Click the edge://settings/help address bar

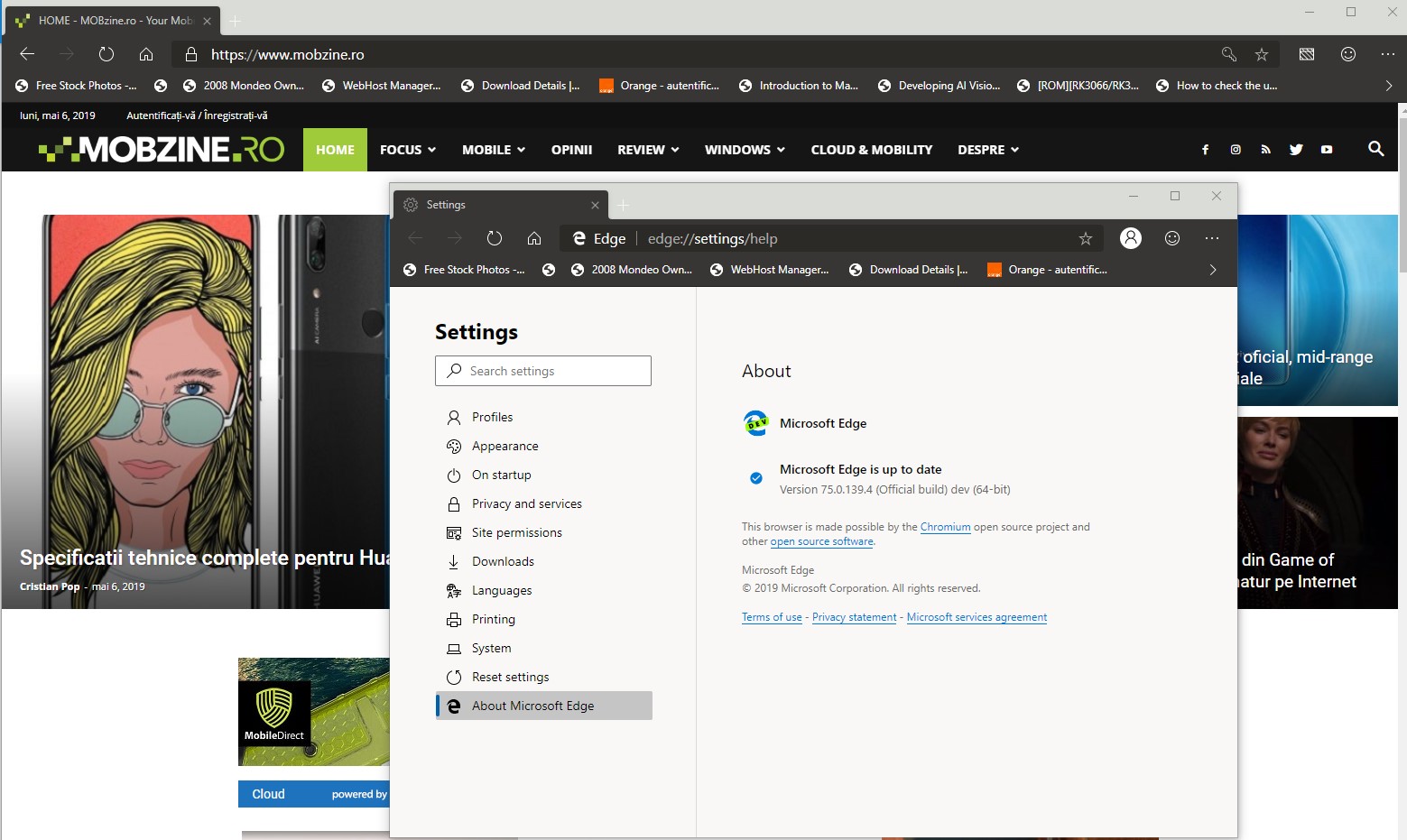[x=832, y=238]
